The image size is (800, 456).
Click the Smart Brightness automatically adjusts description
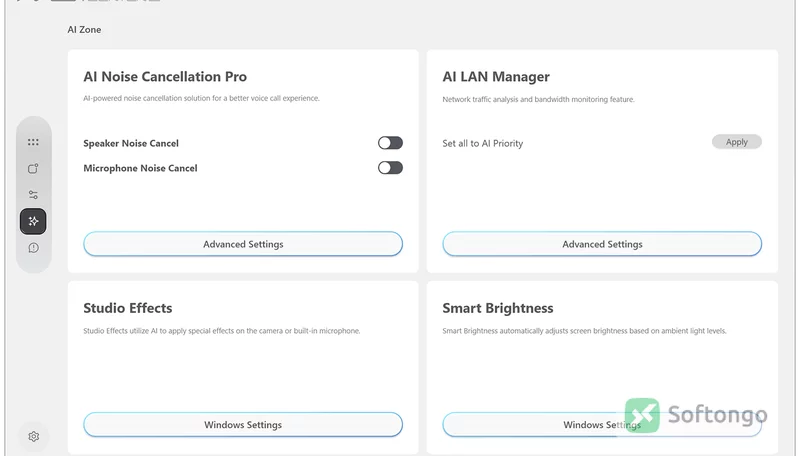(x=584, y=331)
